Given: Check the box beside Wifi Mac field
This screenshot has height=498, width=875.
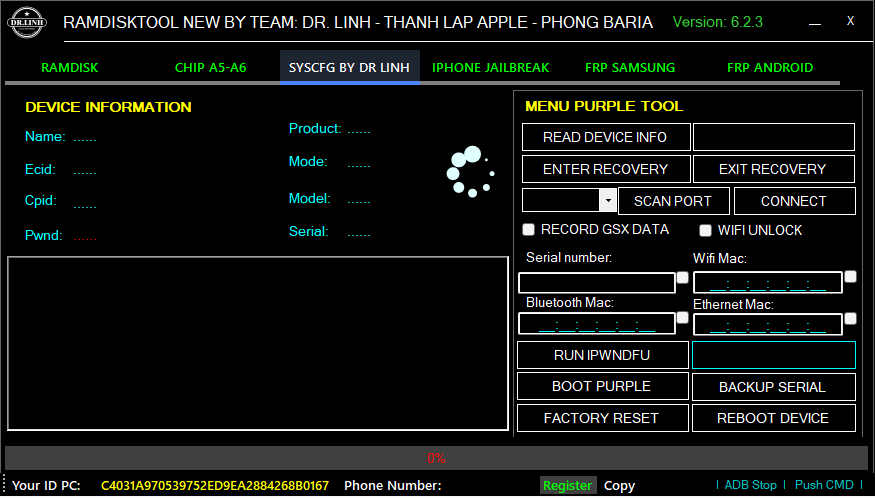Looking at the screenshot, I should (x=850, y=276).
